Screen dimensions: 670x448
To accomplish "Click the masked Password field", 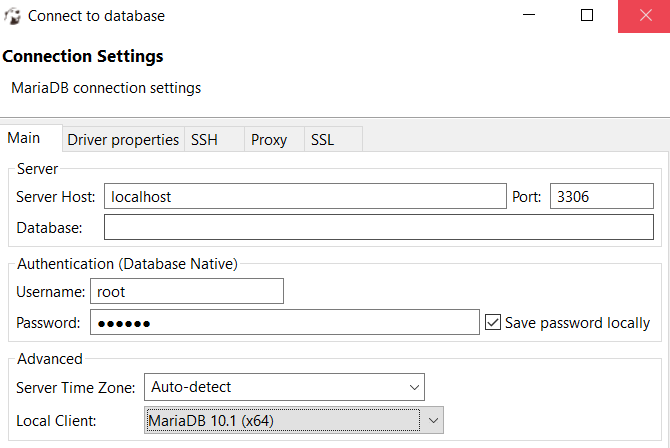I will (x=285, y=322).
